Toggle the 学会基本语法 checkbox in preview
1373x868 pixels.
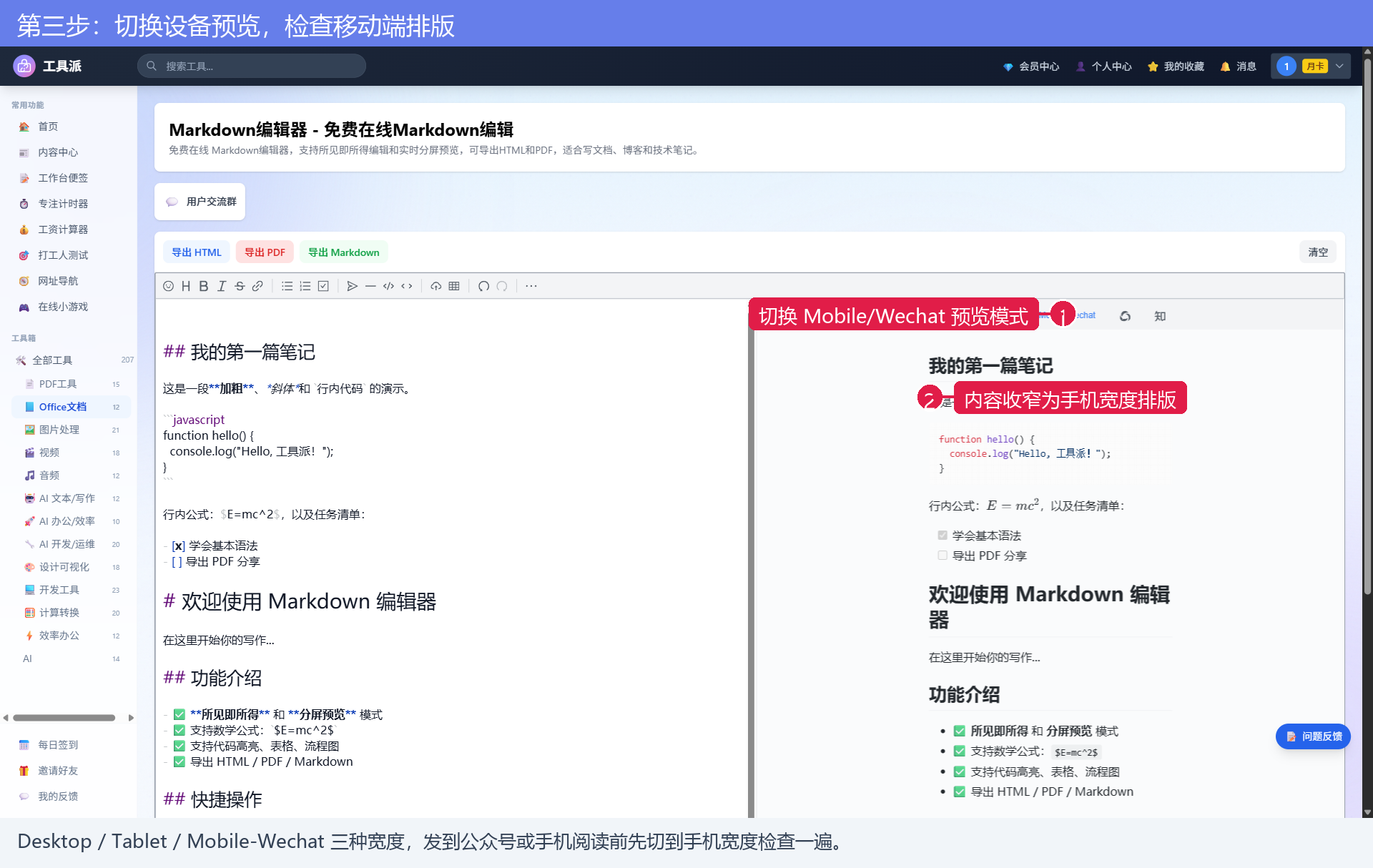pyautogui.click(x=943, y=536)
